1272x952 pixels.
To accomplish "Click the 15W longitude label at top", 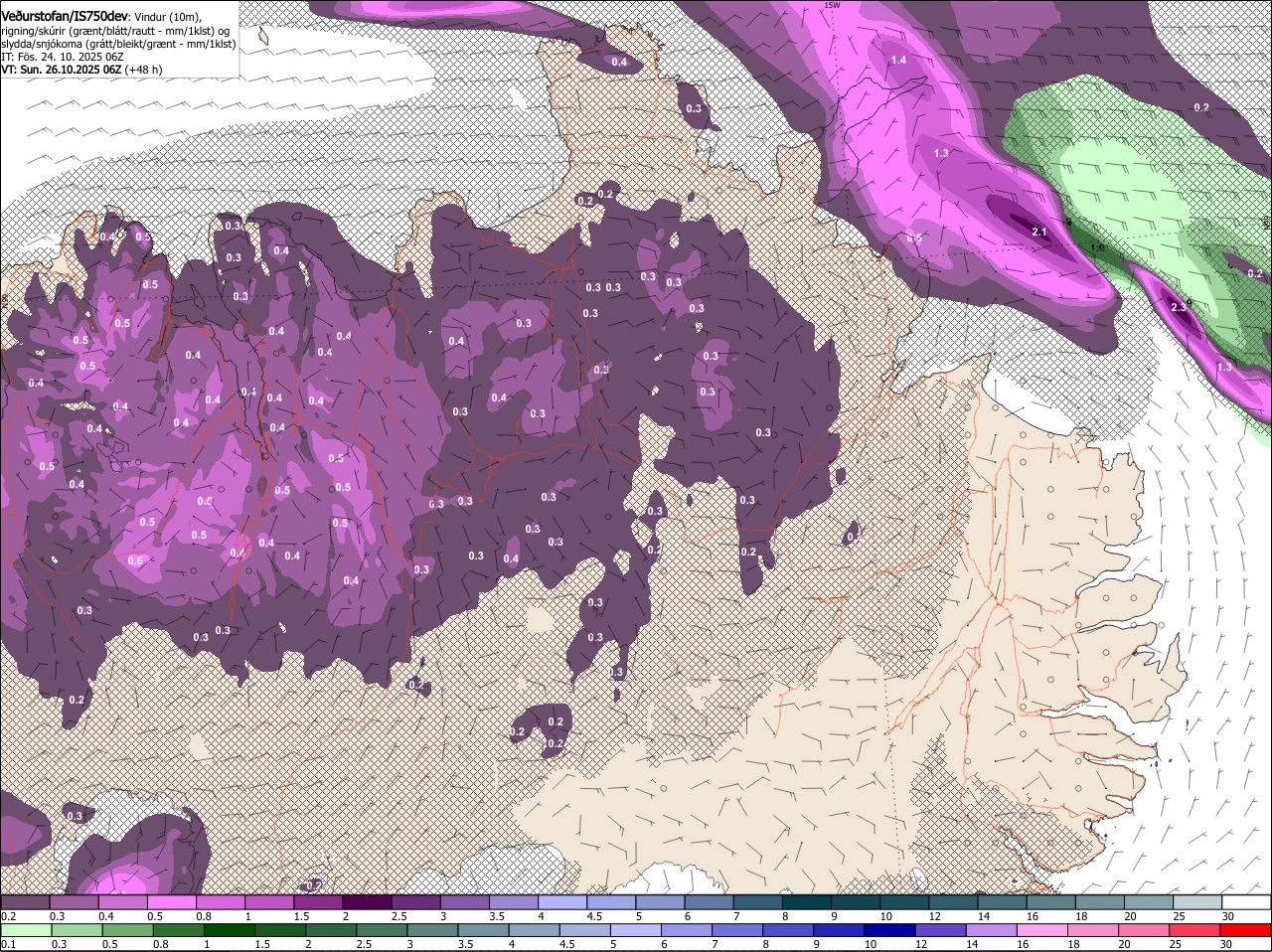I will point(832,5).
